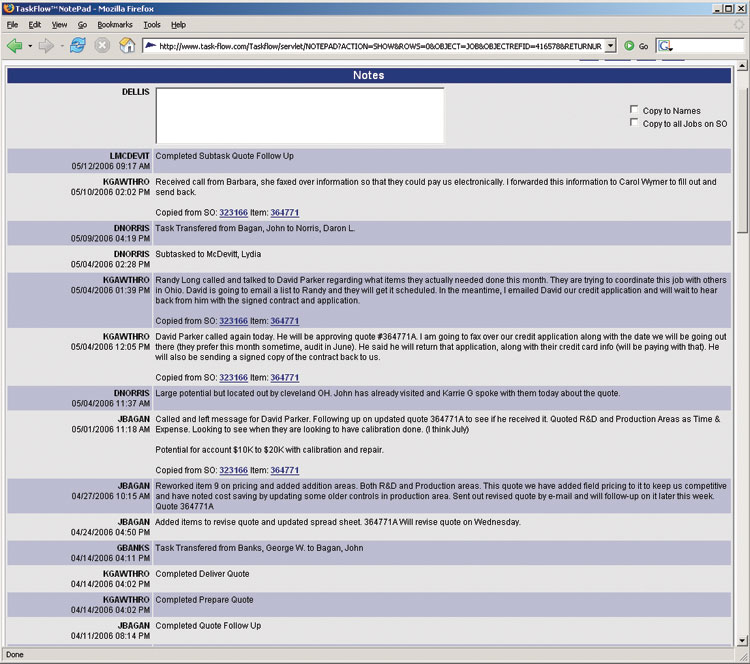Open the Tools menu
Image resolution: width=750 pixels, height=664 pixels.
click(152, 25)
